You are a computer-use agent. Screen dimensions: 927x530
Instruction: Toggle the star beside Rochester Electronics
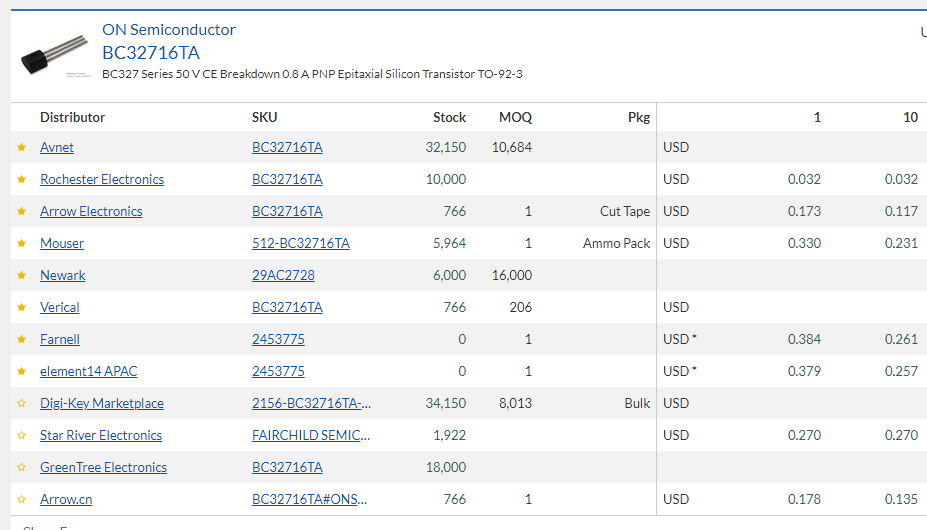[22, 179]
